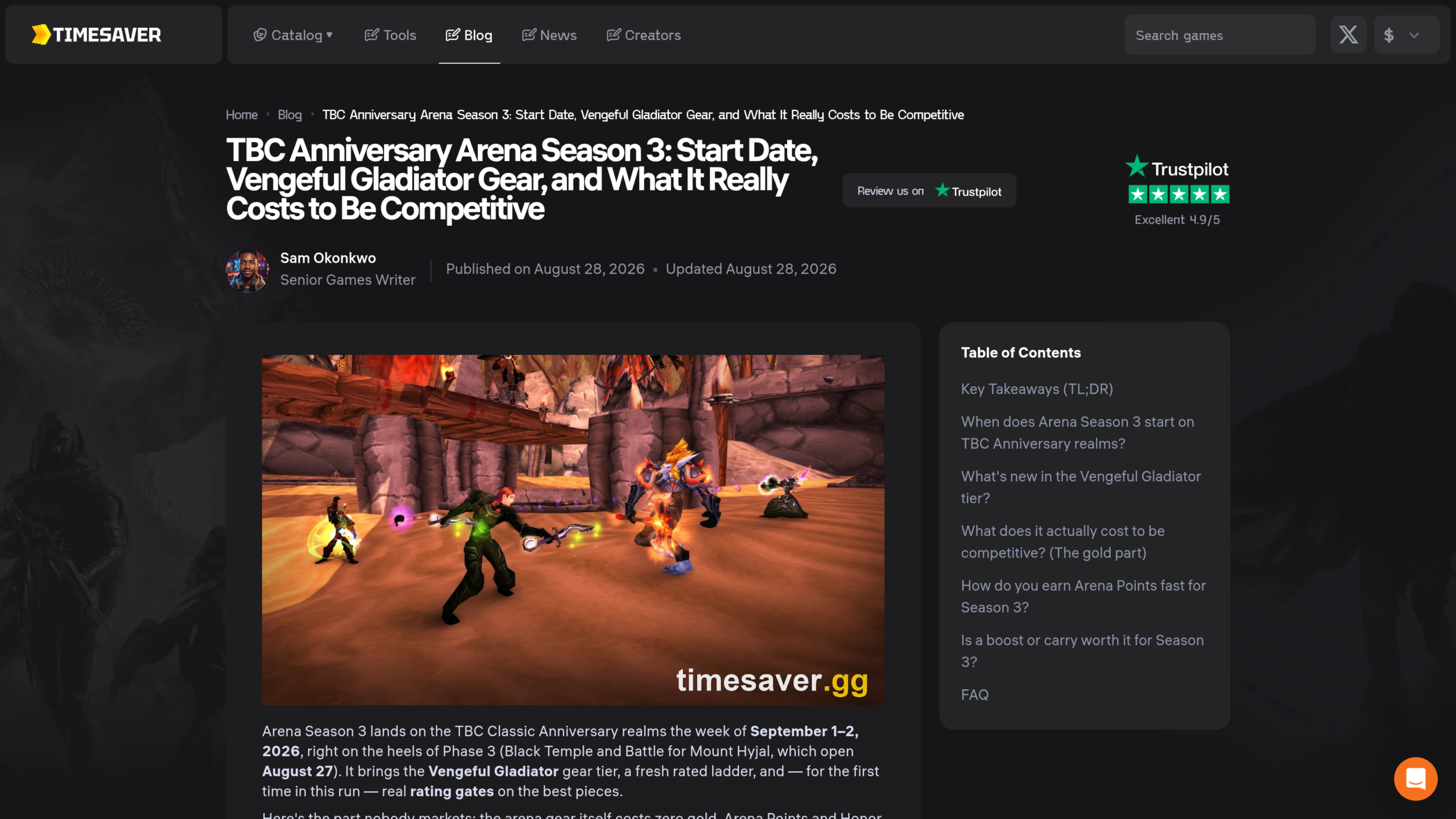Click the article's main headline

(522, 180)
